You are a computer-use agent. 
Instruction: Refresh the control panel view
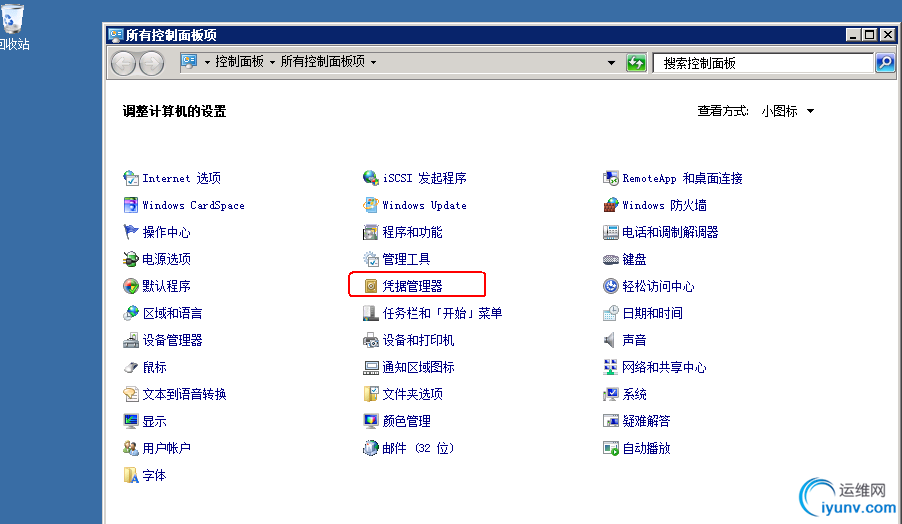coord(636,63)
